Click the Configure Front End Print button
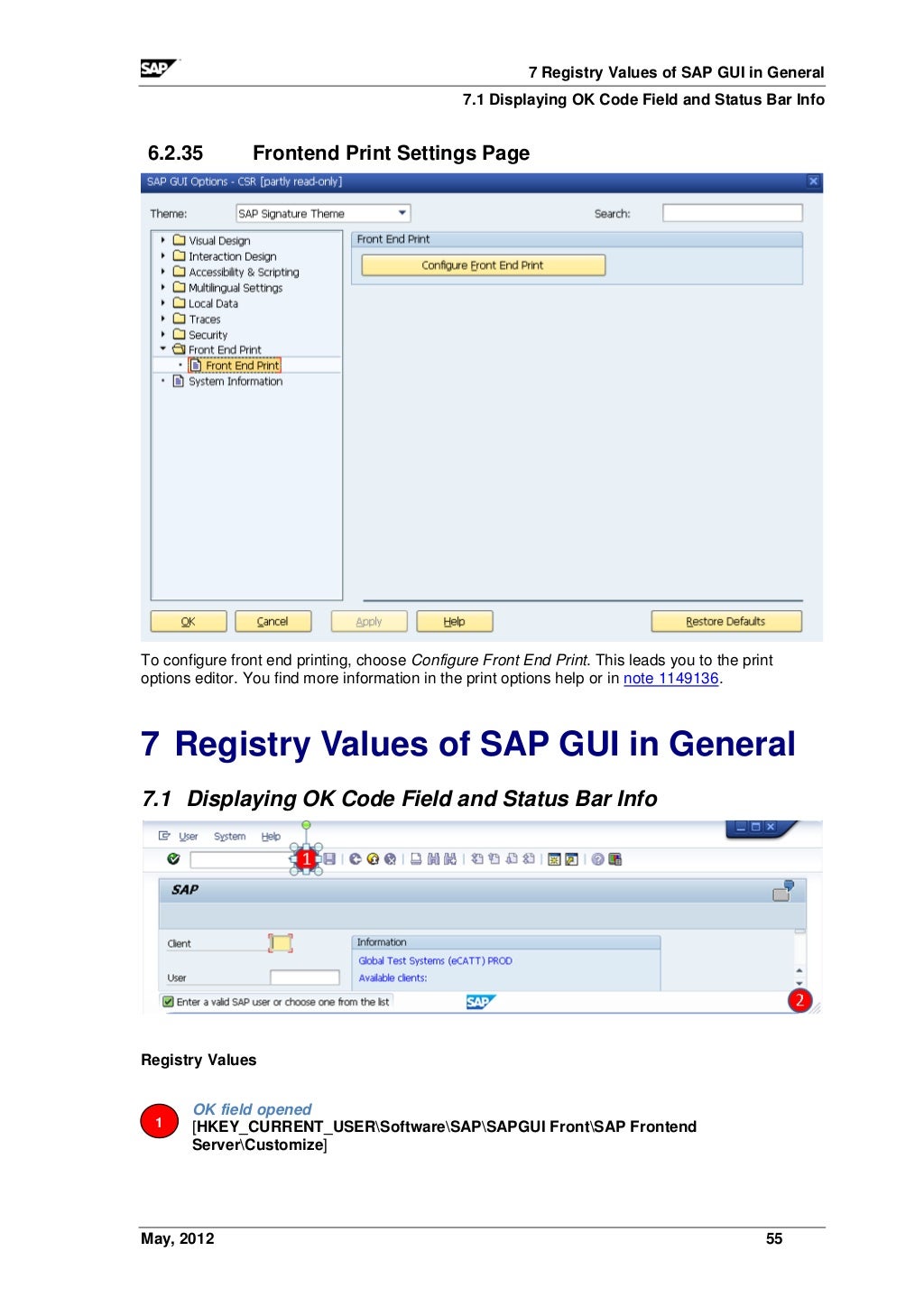Screen dimensions: 924x1307 pyautogui.click(x=483, y=265)
